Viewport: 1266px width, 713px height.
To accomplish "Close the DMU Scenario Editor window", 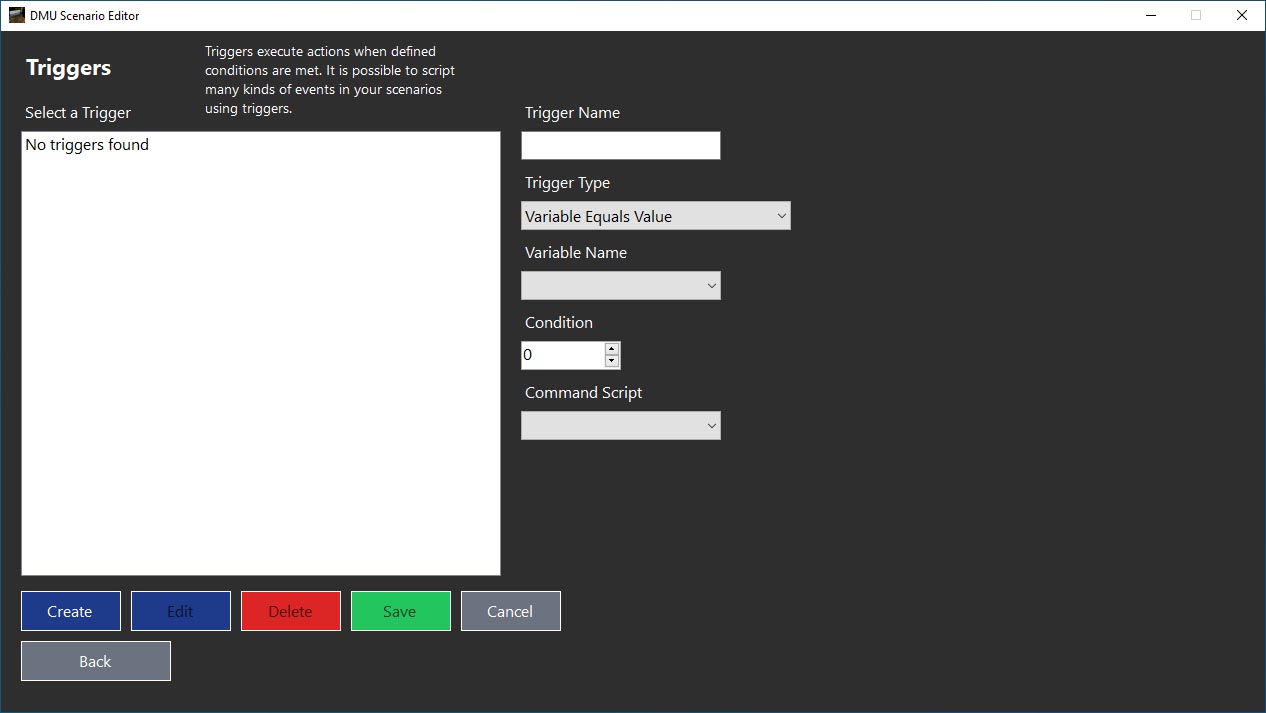I will tap(1242, 15).
